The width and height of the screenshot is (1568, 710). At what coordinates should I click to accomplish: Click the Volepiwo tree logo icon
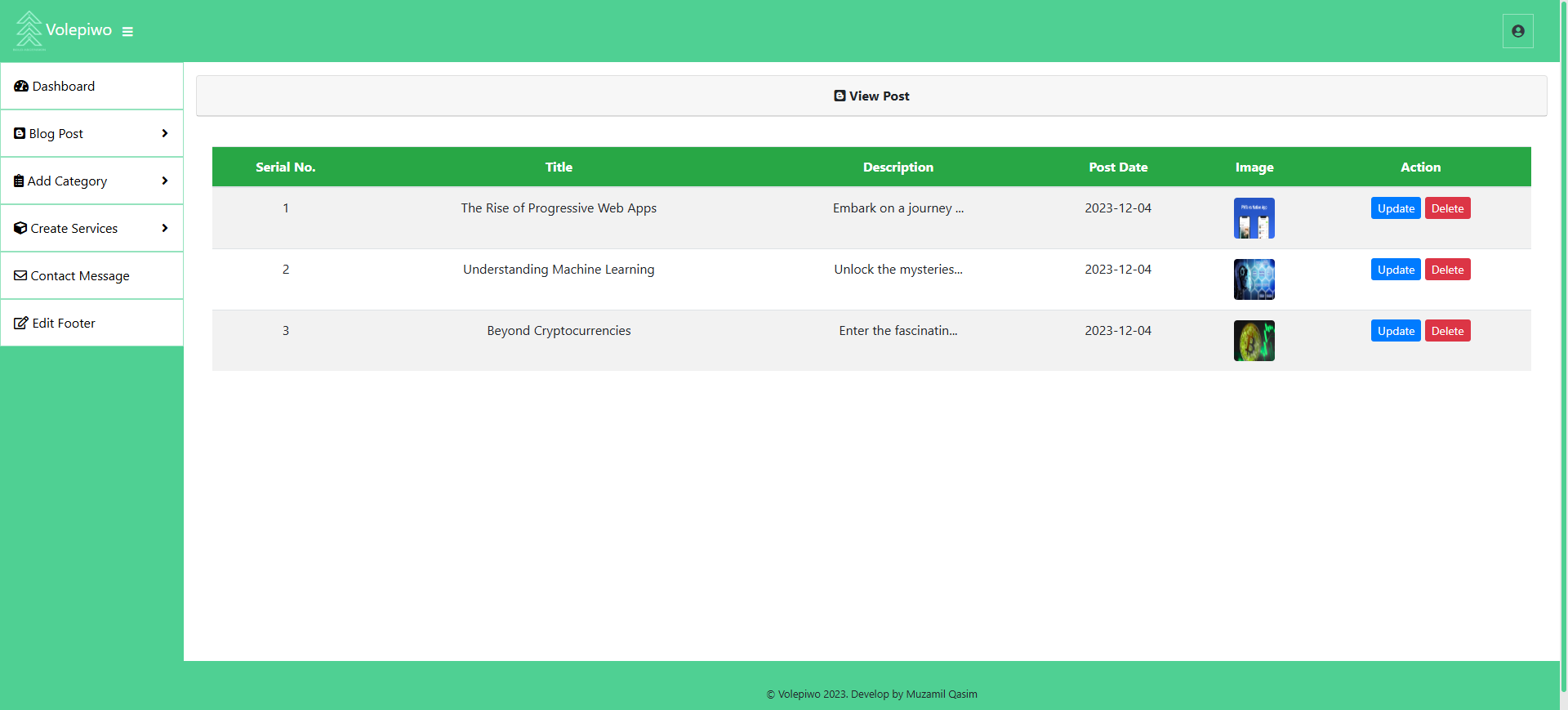29,29
